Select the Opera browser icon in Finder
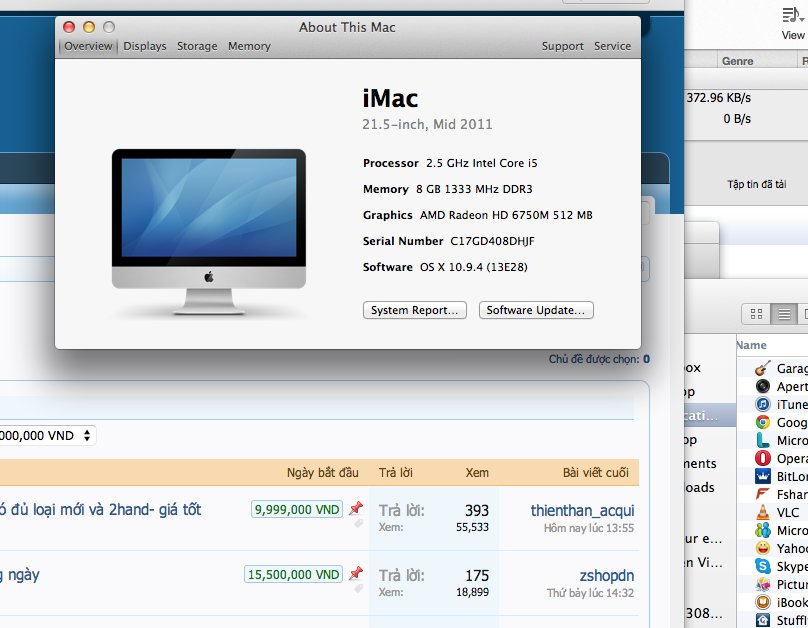 coord(763,459)
